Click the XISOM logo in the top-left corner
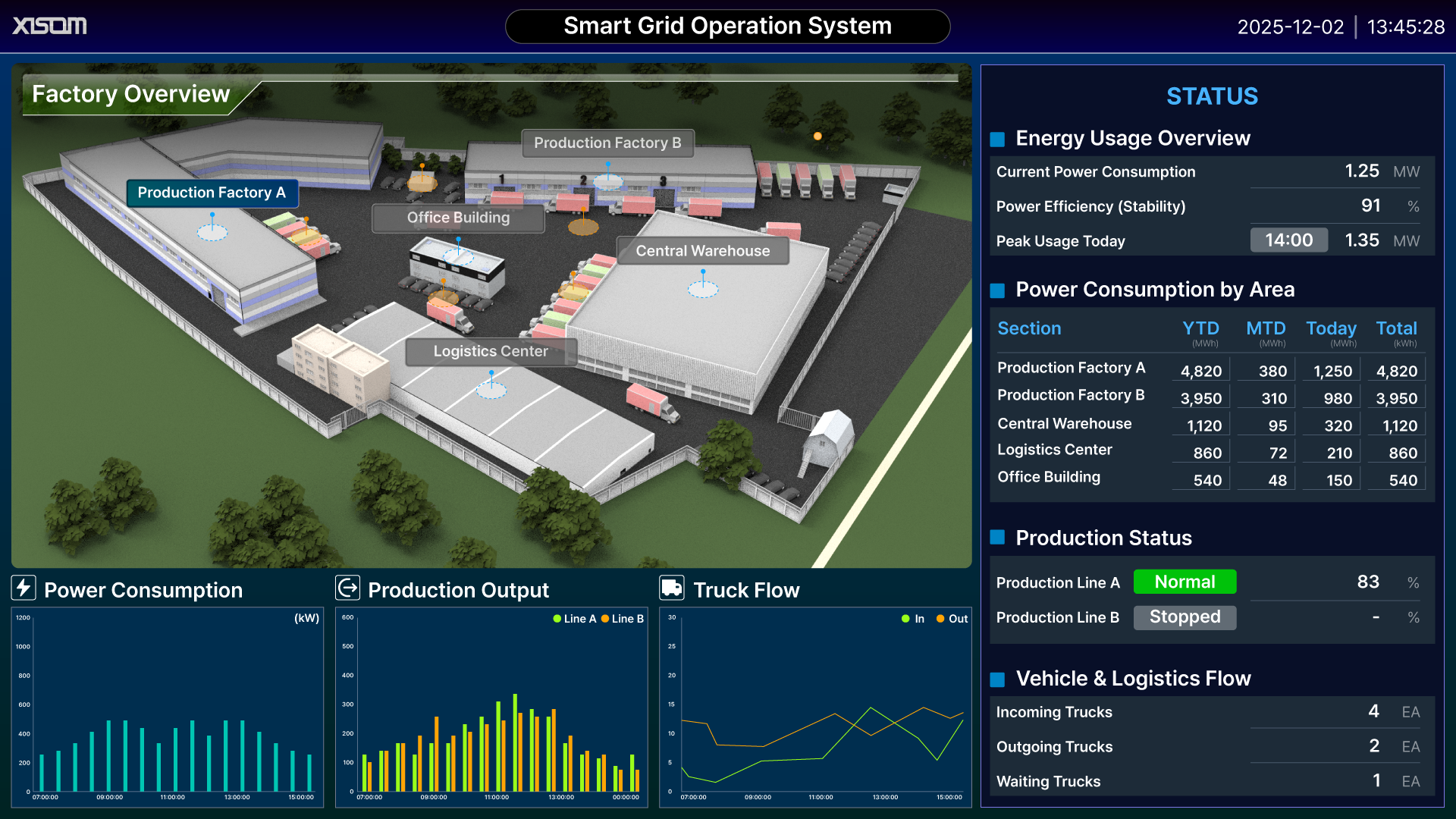1456x819 pixels. pos(49,25)
